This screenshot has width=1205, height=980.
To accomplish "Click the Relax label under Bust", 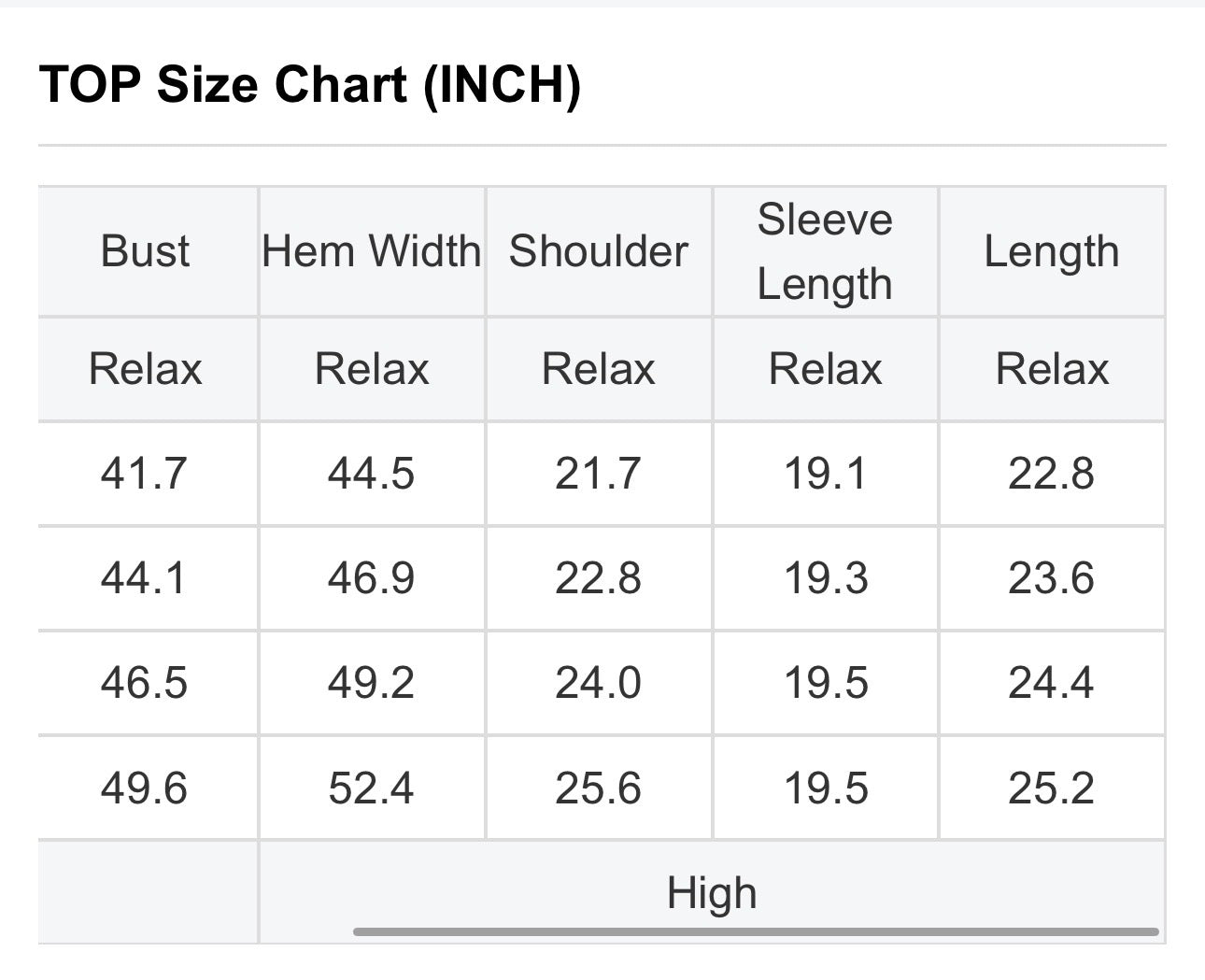I will click(x=145, y=369).
